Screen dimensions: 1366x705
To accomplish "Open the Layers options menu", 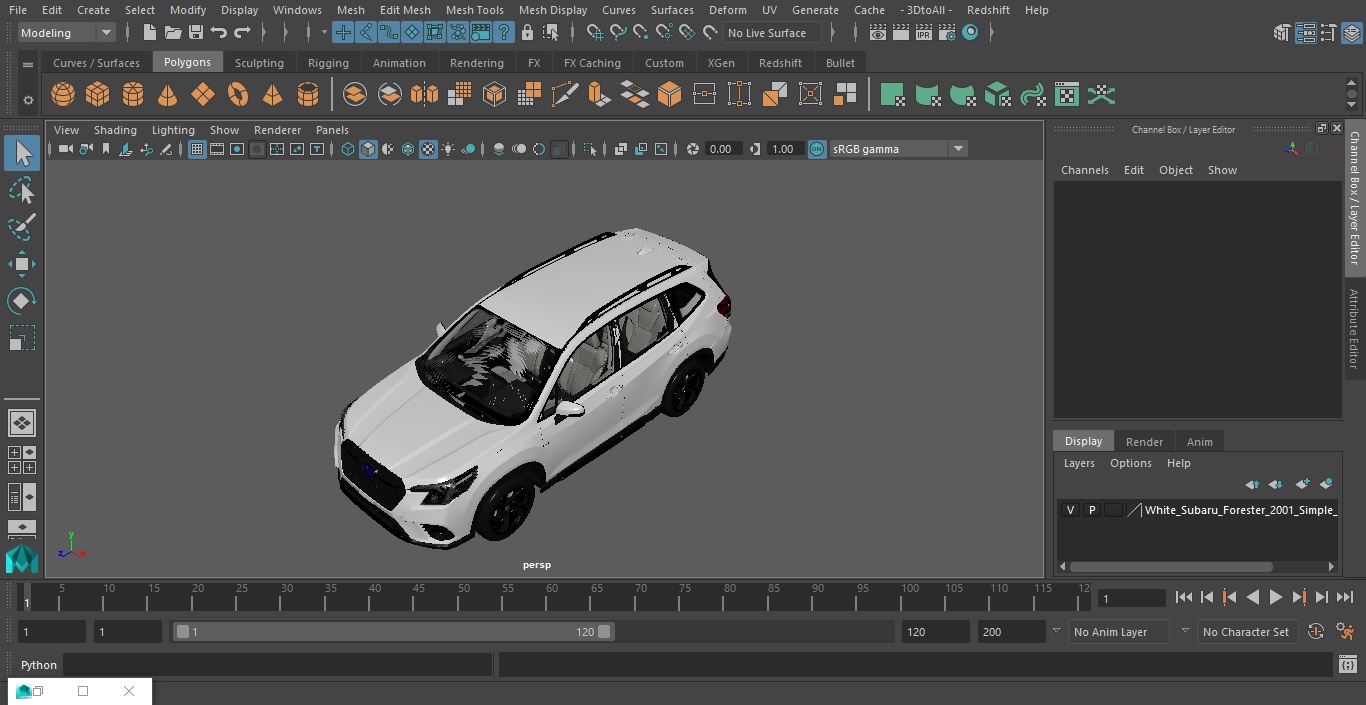I will pyautogui.click(x=1130, y=463).
